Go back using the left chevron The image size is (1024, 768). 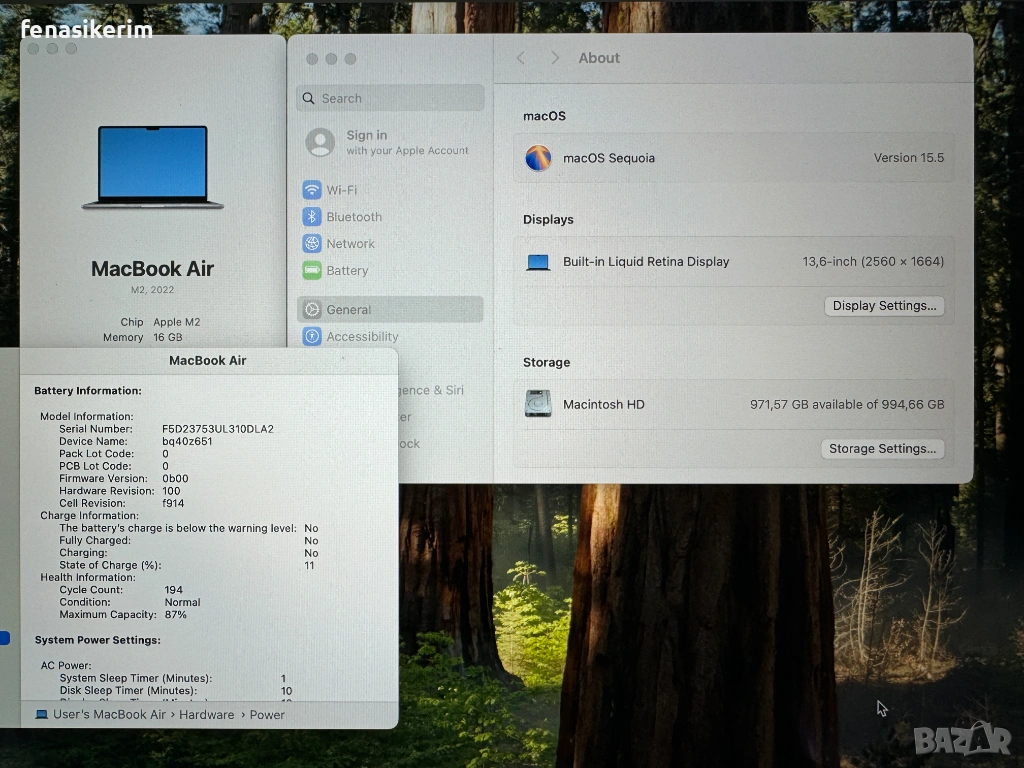pos(520,58)
